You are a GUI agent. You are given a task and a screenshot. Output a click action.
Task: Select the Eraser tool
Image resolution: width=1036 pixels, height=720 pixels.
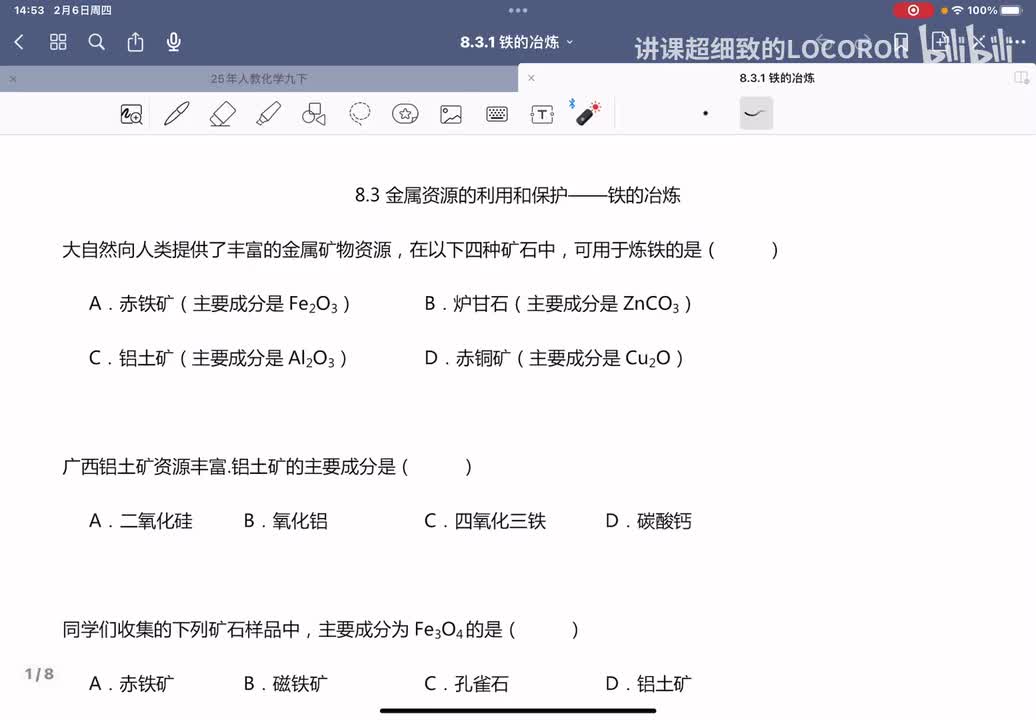223,114
